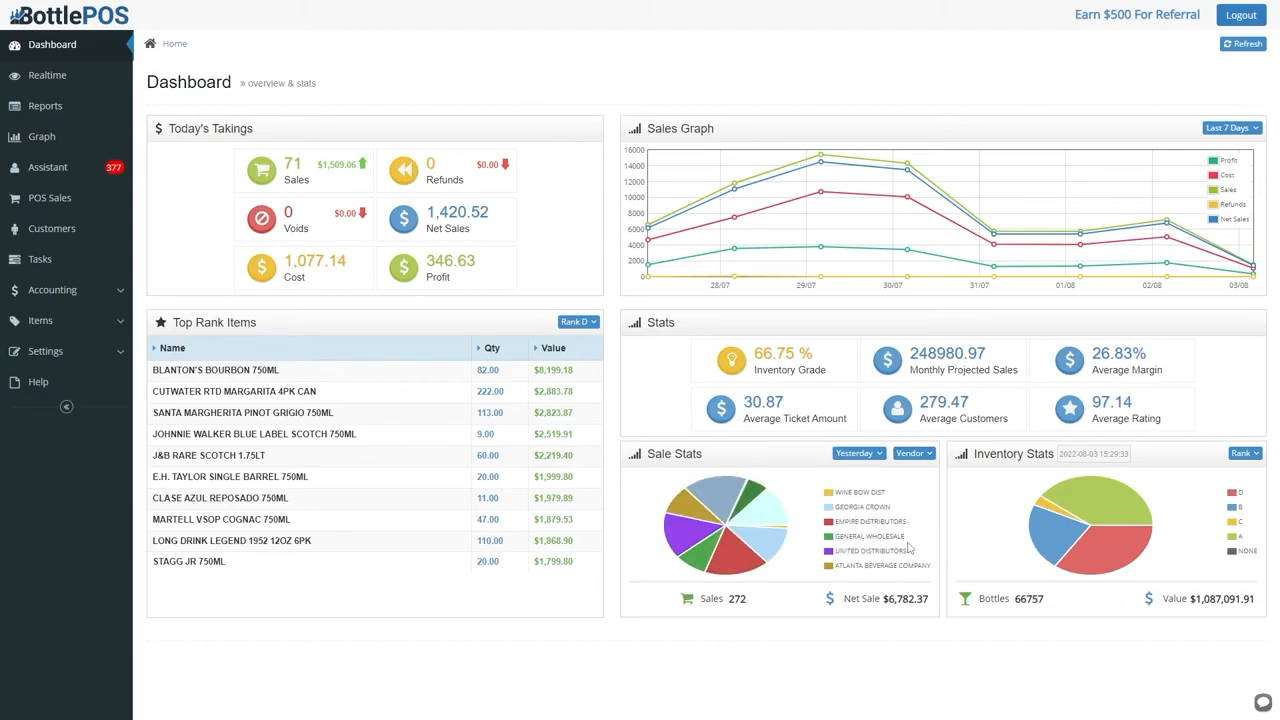Open the Rank D dropdown
Viewport: 1280px width, 720px height.
pyautogui.click(x=579, y=322)
